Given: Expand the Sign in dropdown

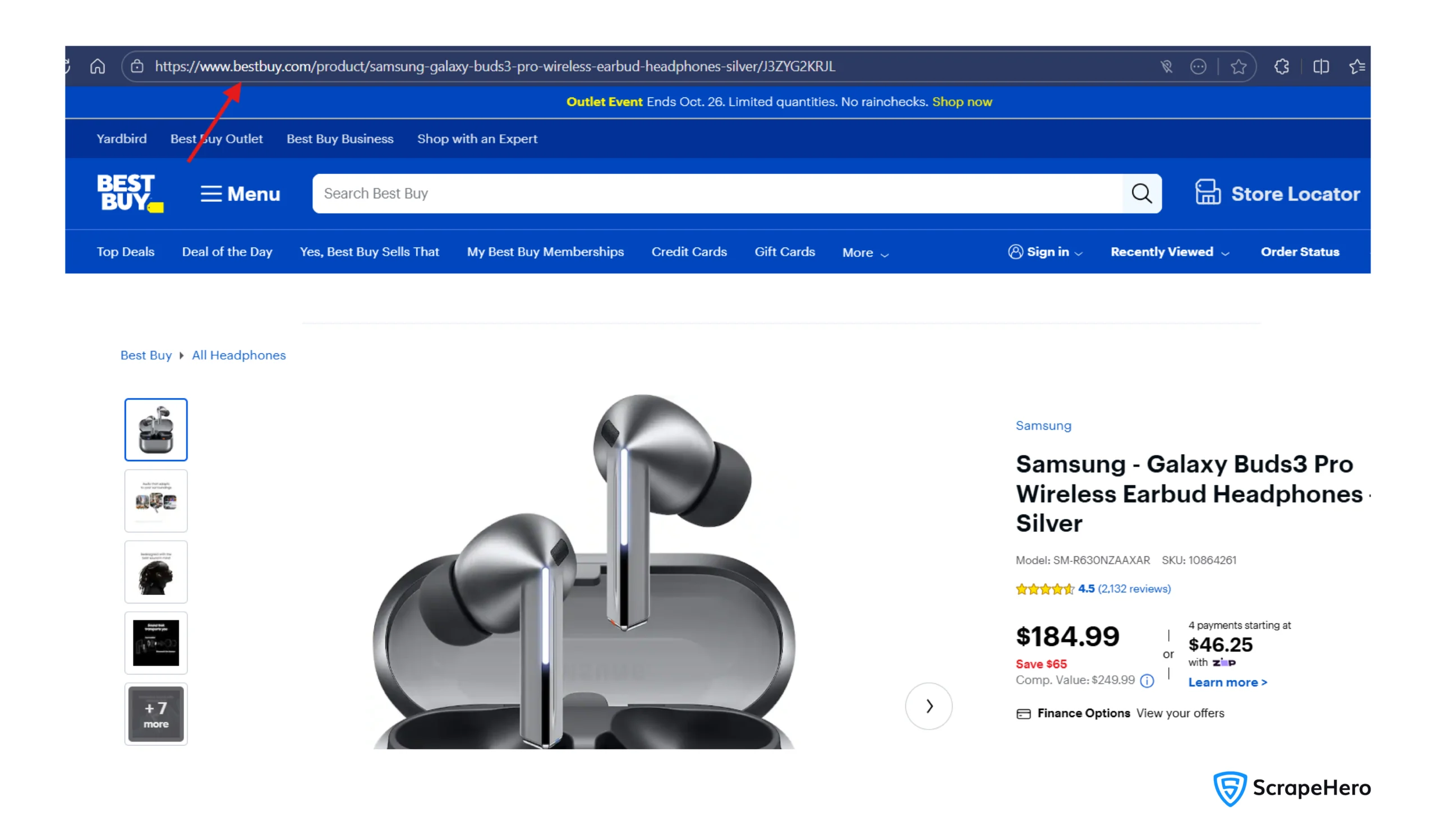Looking at the screenshot, I should [1045, 252].
